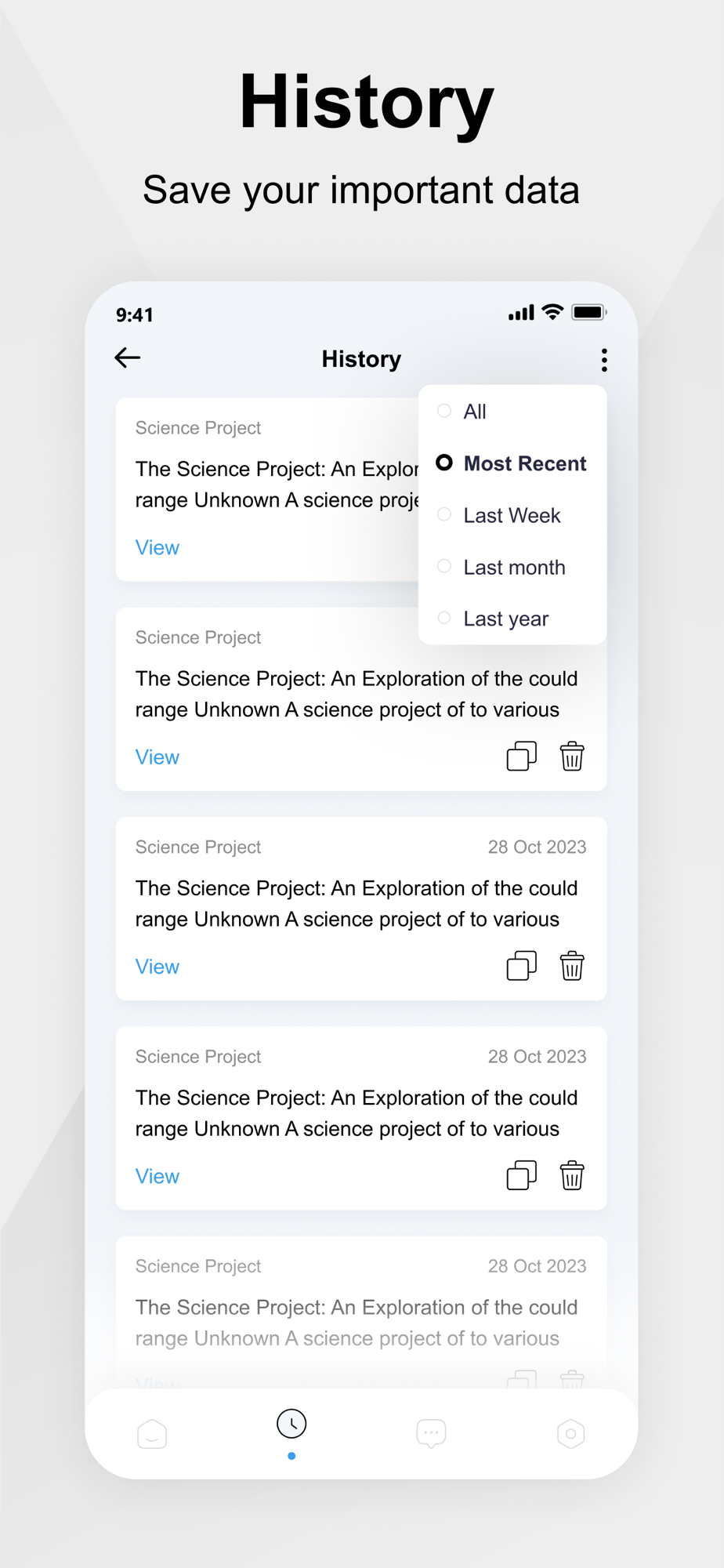The height and width of the screenshot is (1568, 724).
Task: Click View on the first card
Action: coord(157,547)
